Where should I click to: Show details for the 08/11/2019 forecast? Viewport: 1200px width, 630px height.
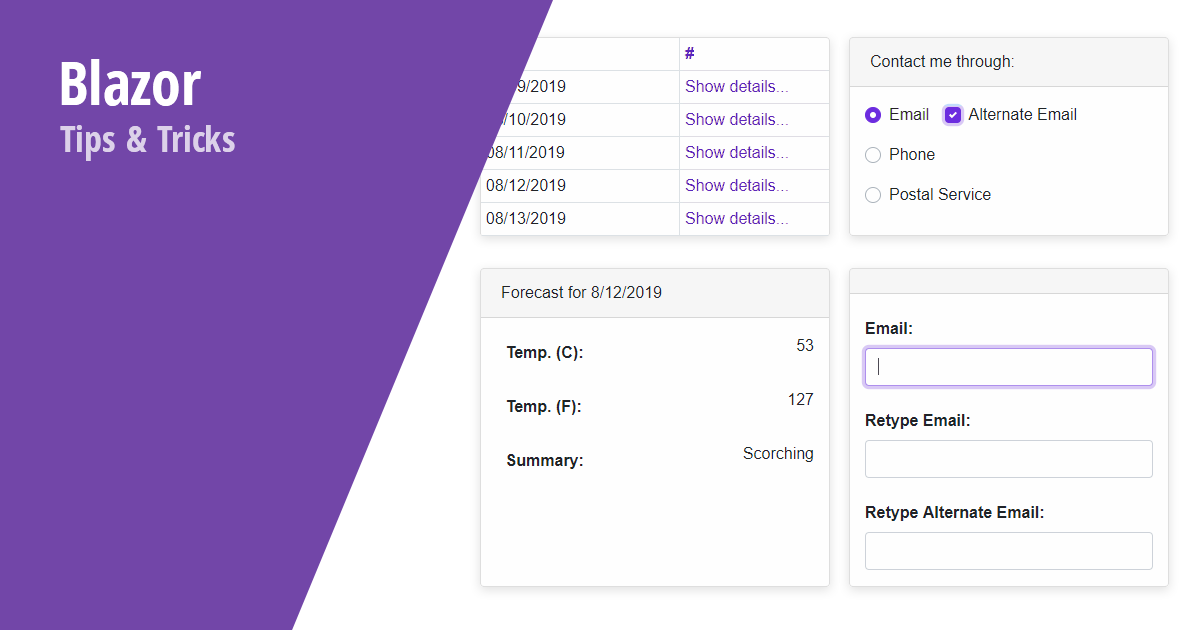736,152
